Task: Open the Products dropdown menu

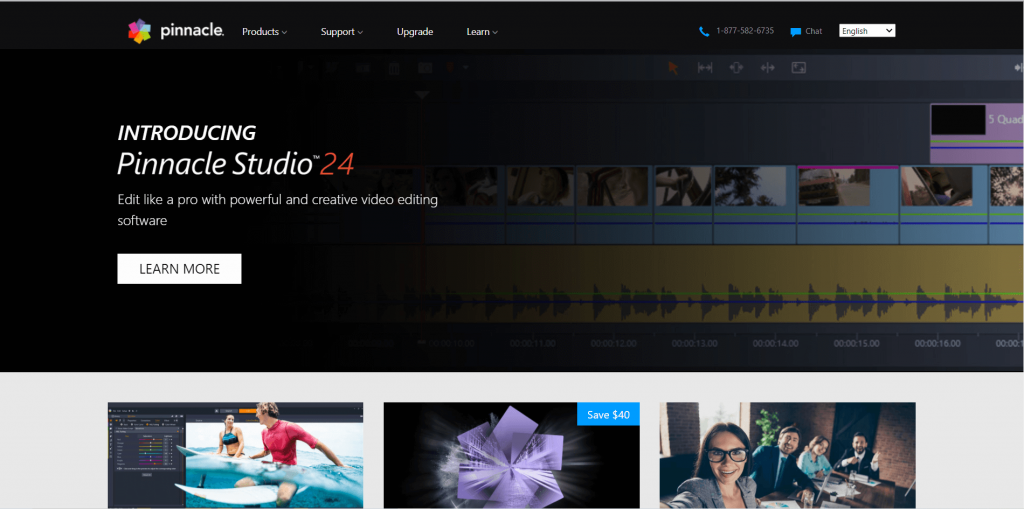Action: 264,32
